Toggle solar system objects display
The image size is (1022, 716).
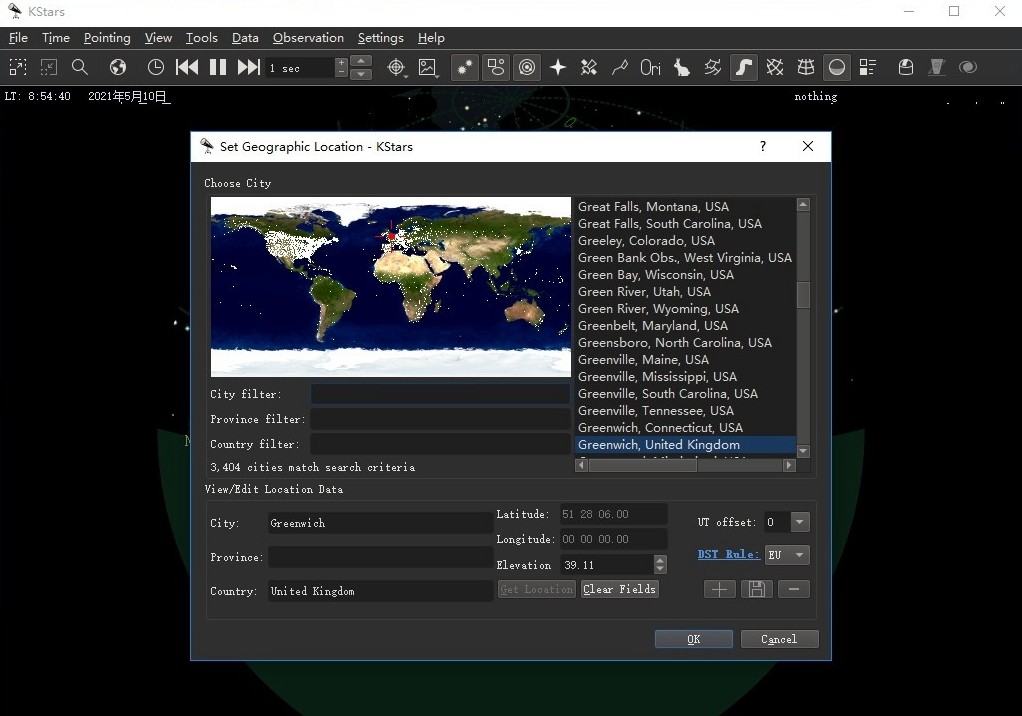(527, 67)
